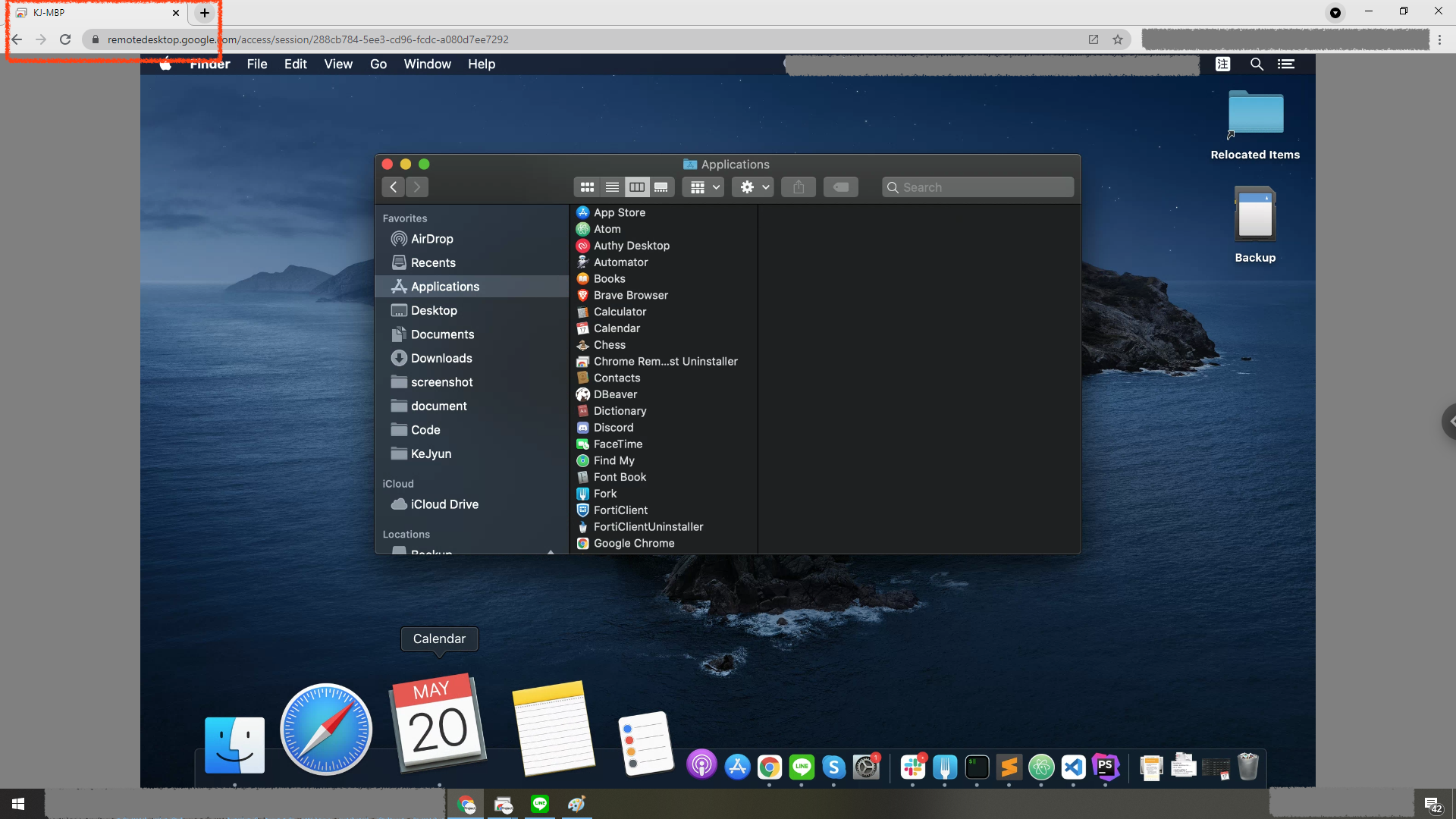The height and width of the screenshot is (819, 1456).
Task: Select Fork git client
Action: click(604, 493)
